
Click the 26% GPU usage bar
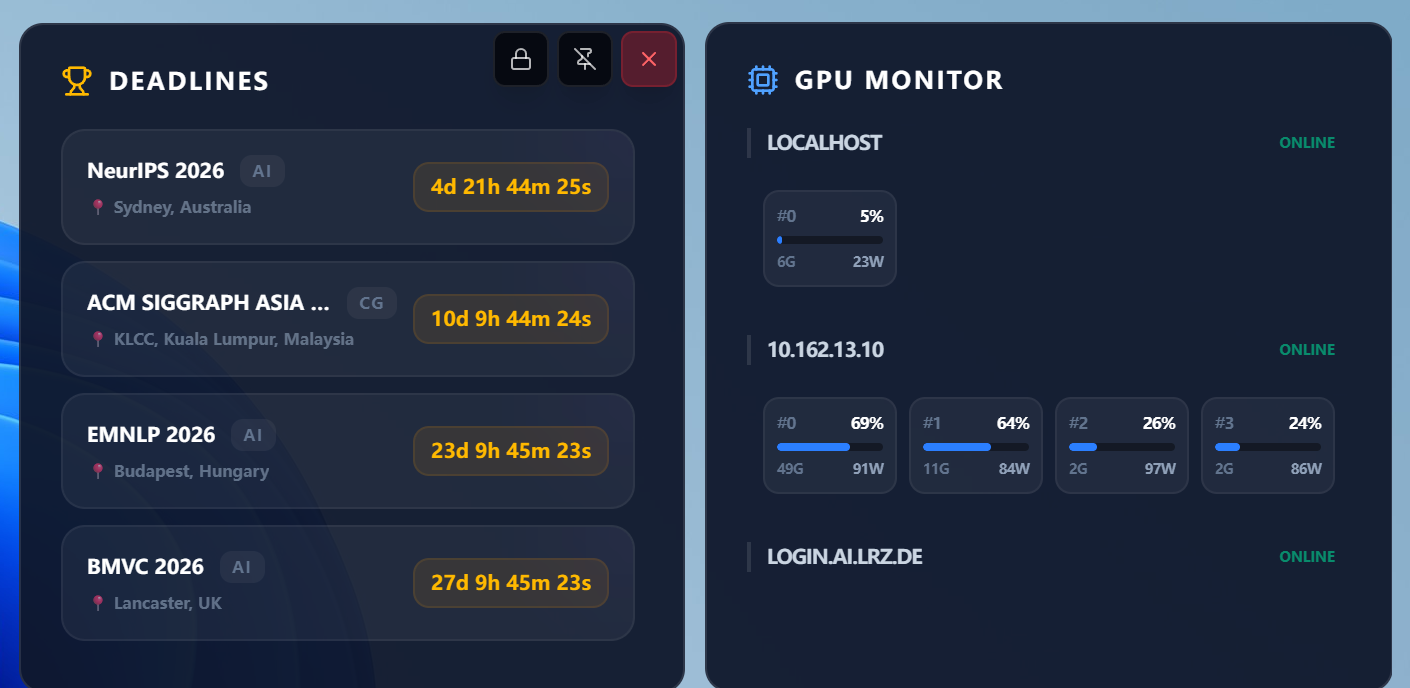coord(1122,447)
